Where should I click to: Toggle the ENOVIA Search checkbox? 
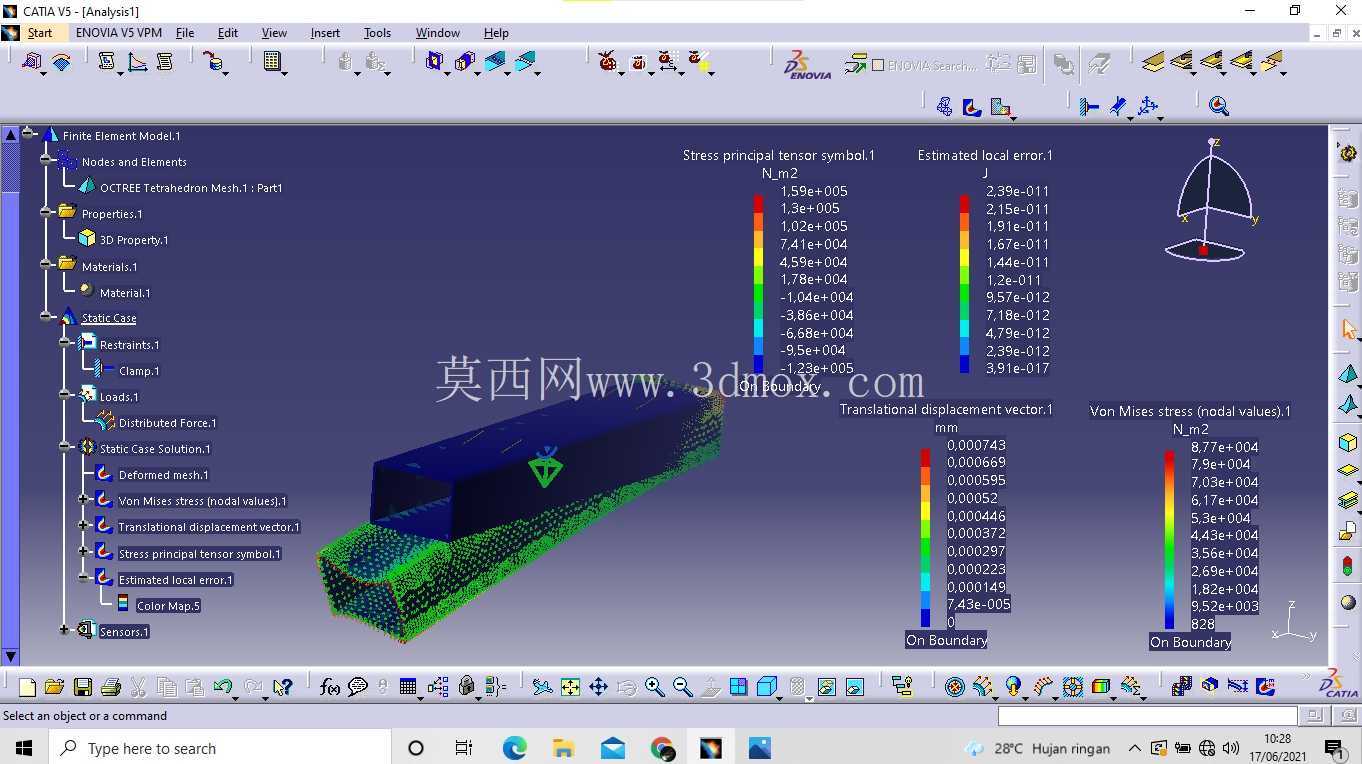(878, 65)
